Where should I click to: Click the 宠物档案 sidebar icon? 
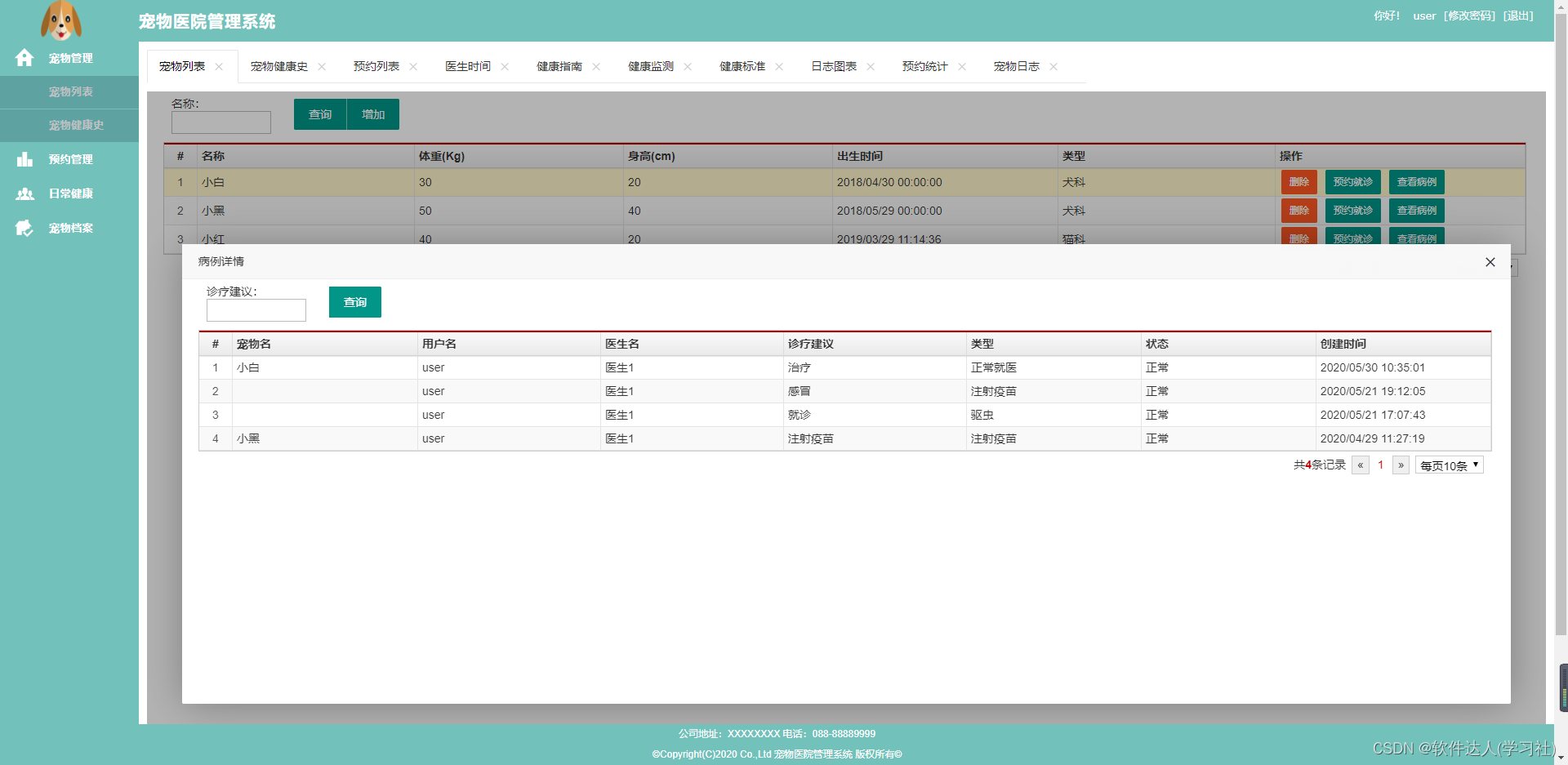24,228
